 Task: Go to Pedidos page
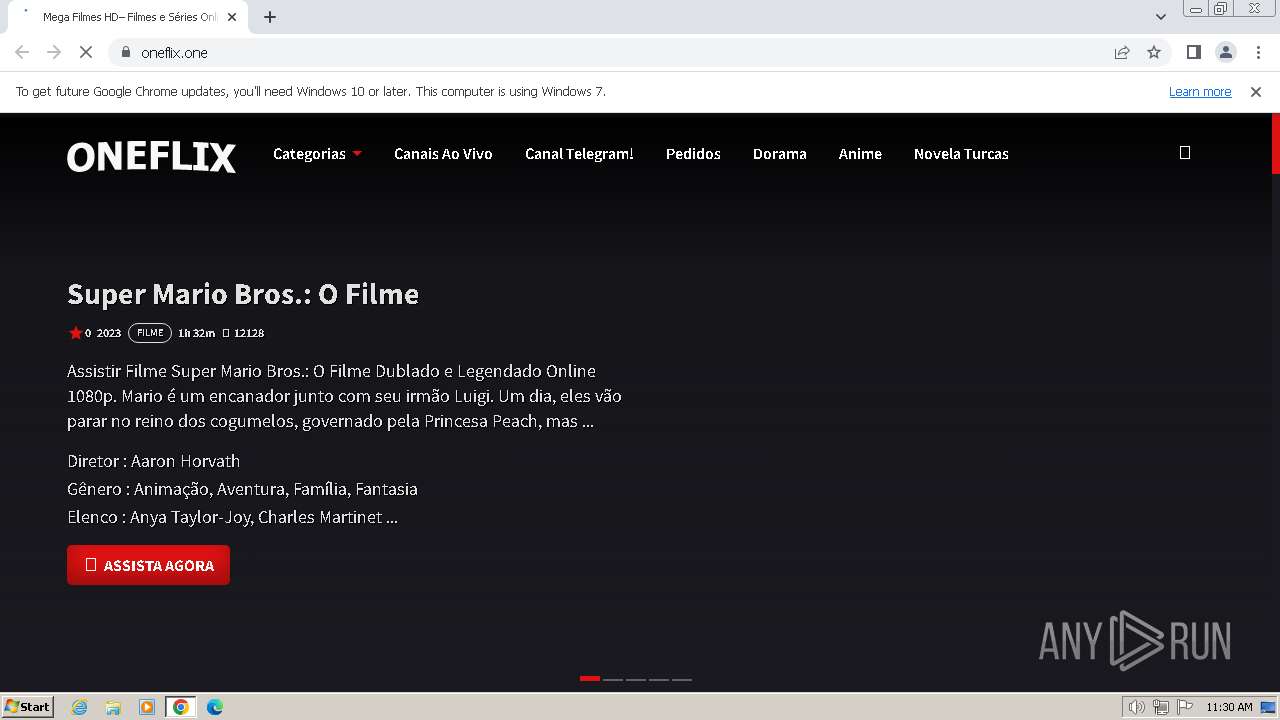click(693, 154)
